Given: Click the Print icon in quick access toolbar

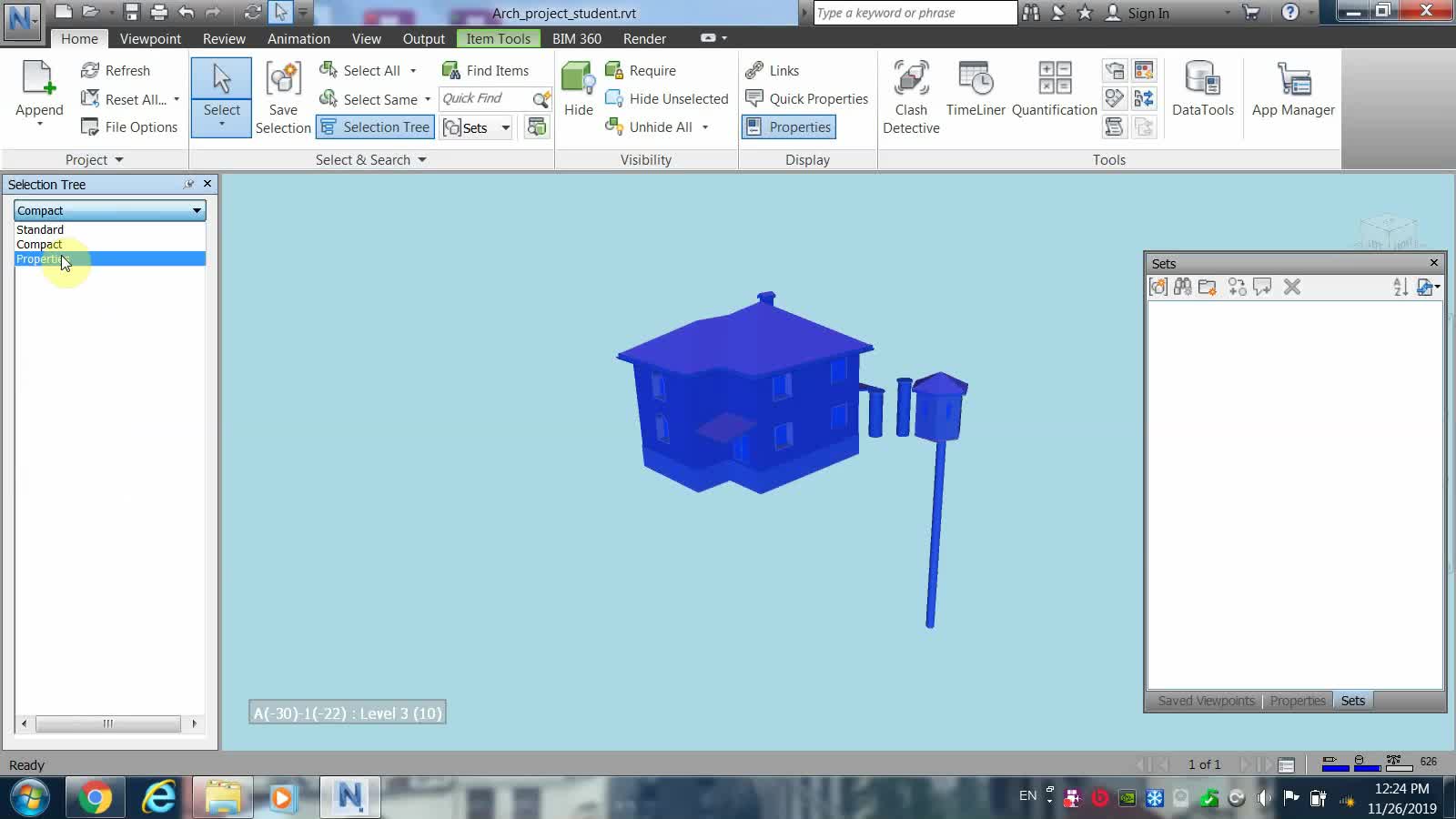Looking at the screenshot, I should pos(159,12).
